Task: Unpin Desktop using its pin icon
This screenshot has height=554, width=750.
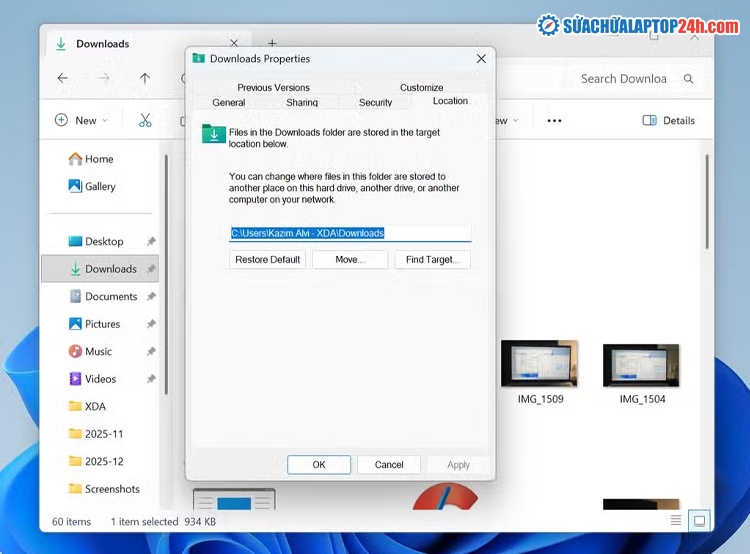Action: coord(151,242)
